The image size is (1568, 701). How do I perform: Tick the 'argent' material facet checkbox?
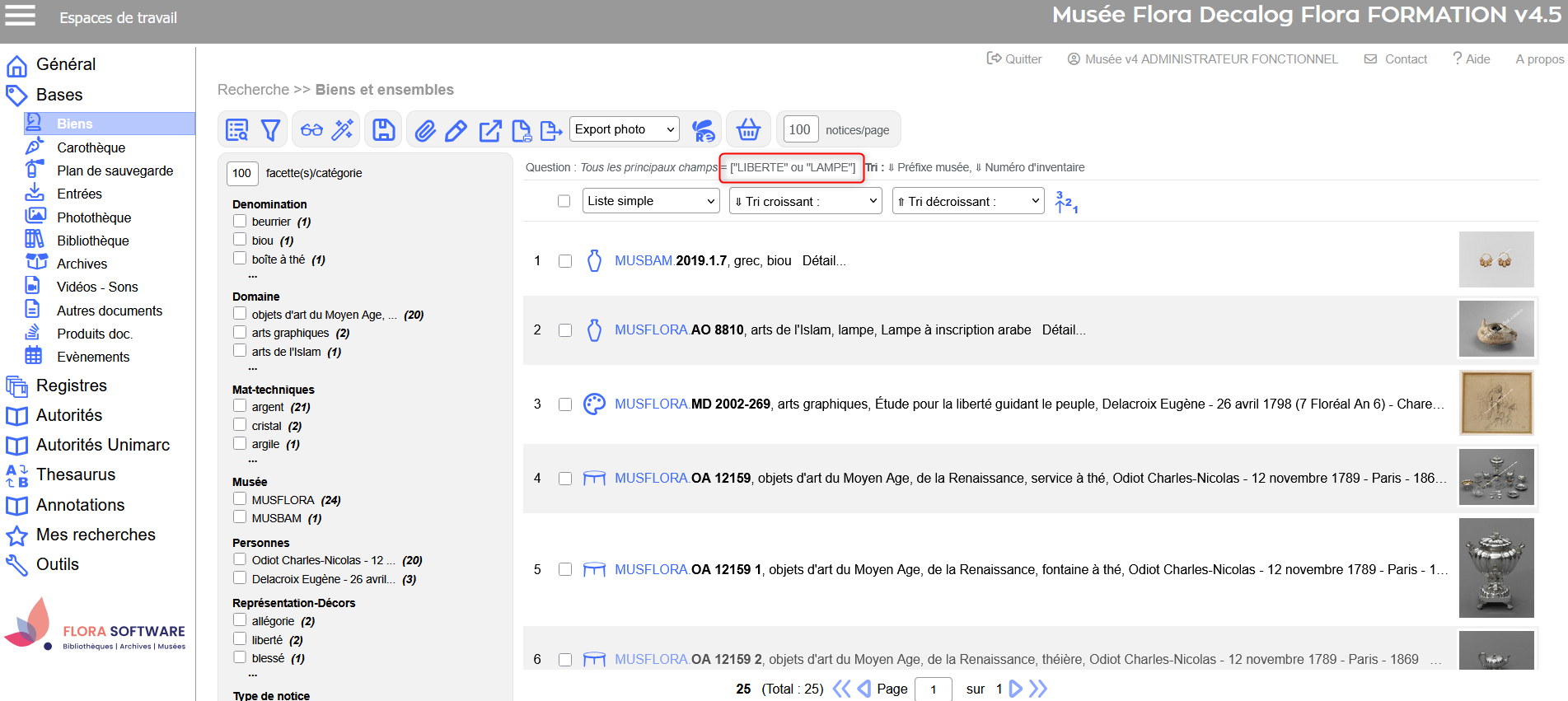[x=240, y=406]
